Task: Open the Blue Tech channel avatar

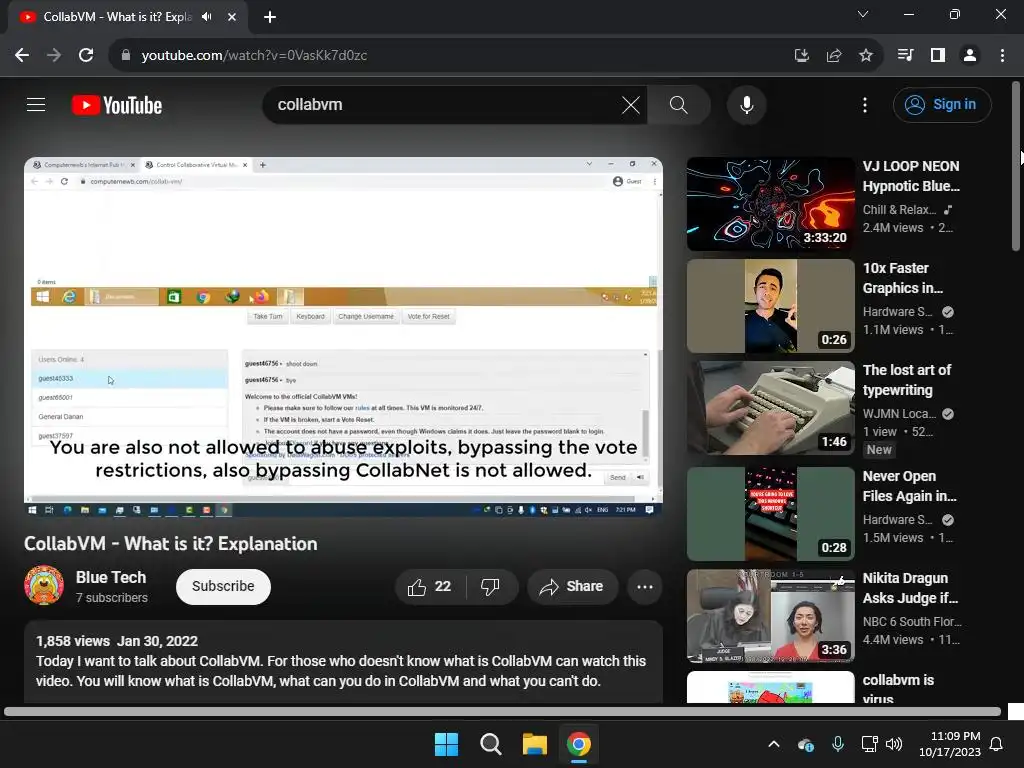Action: [44, 585]
